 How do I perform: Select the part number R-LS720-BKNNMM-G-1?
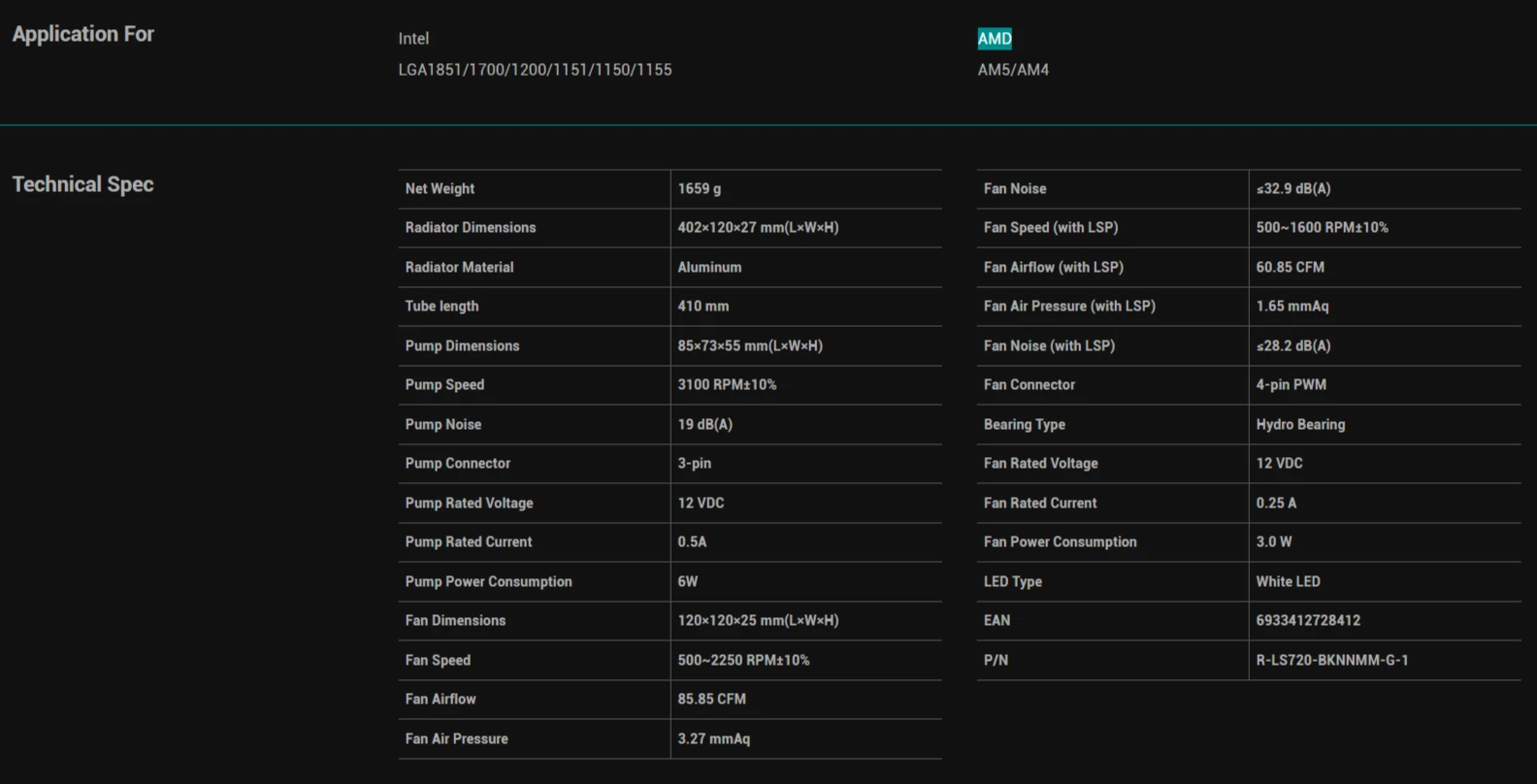tap(1332, 661)
